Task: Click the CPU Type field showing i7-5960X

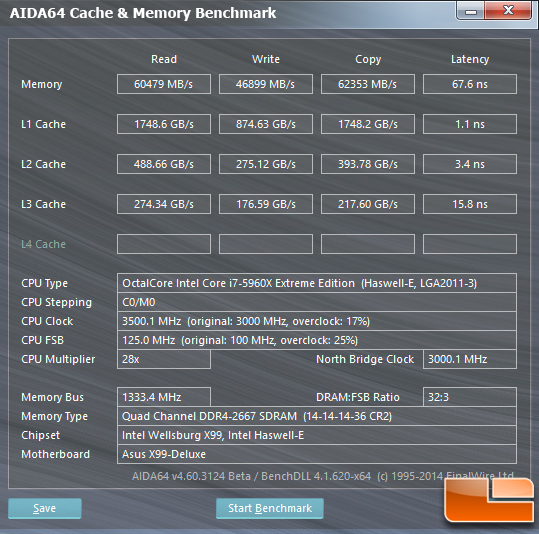Action: click(317, 283)
